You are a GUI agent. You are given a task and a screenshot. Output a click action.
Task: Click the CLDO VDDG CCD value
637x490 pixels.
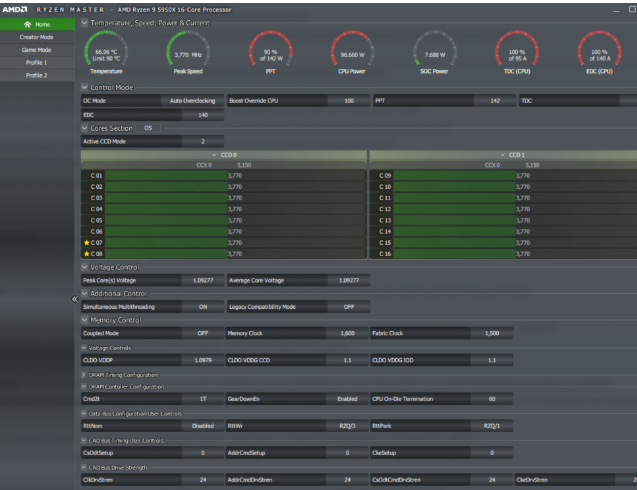pos(347,360)
